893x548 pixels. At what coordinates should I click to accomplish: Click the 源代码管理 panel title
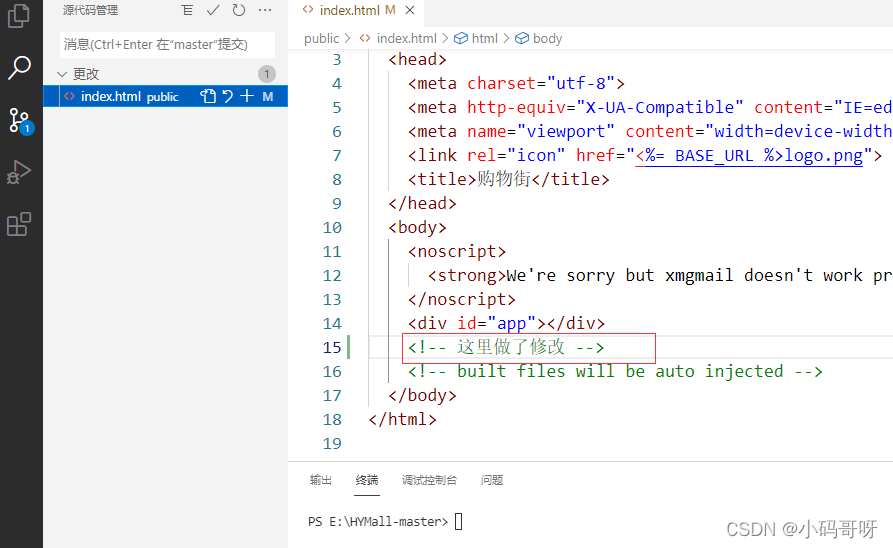91,10
